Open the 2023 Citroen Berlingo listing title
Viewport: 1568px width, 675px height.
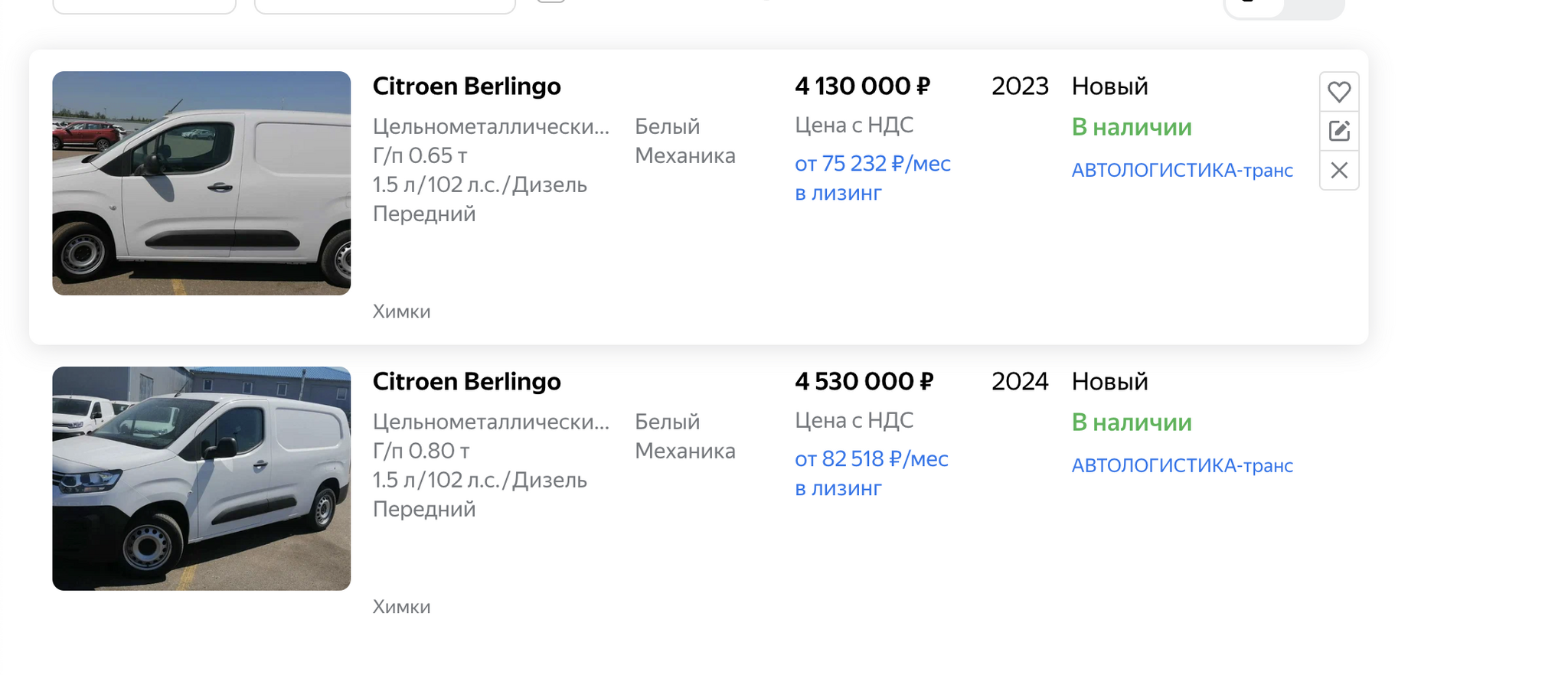(x=466, y=86)
